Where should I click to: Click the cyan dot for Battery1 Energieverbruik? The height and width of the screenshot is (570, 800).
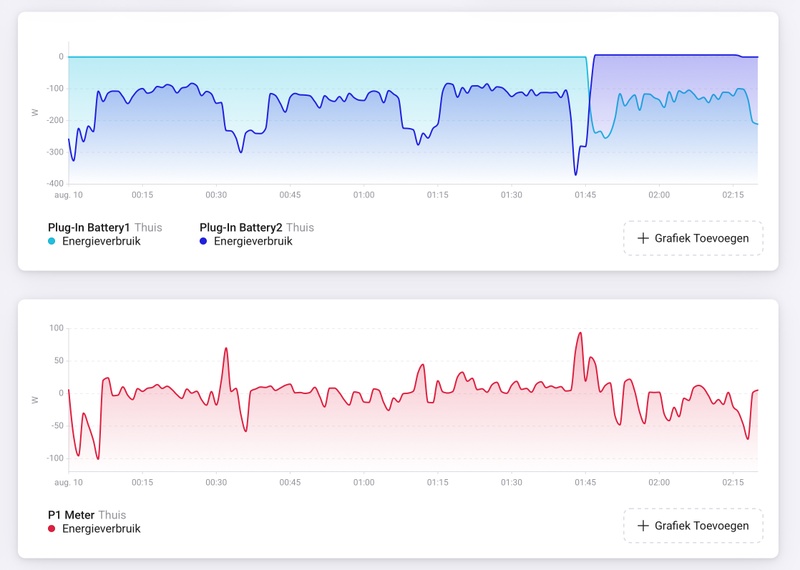pos(52,241)
